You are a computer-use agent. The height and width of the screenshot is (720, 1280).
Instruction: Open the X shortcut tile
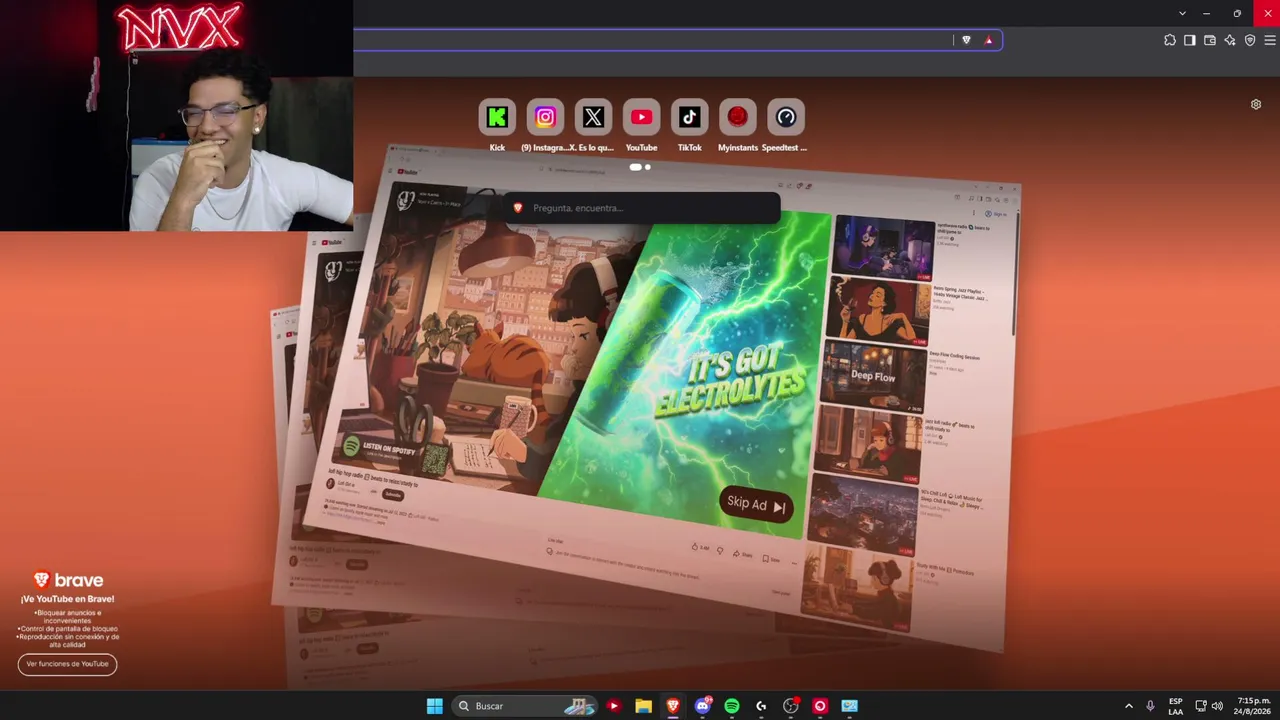point(593,117)
